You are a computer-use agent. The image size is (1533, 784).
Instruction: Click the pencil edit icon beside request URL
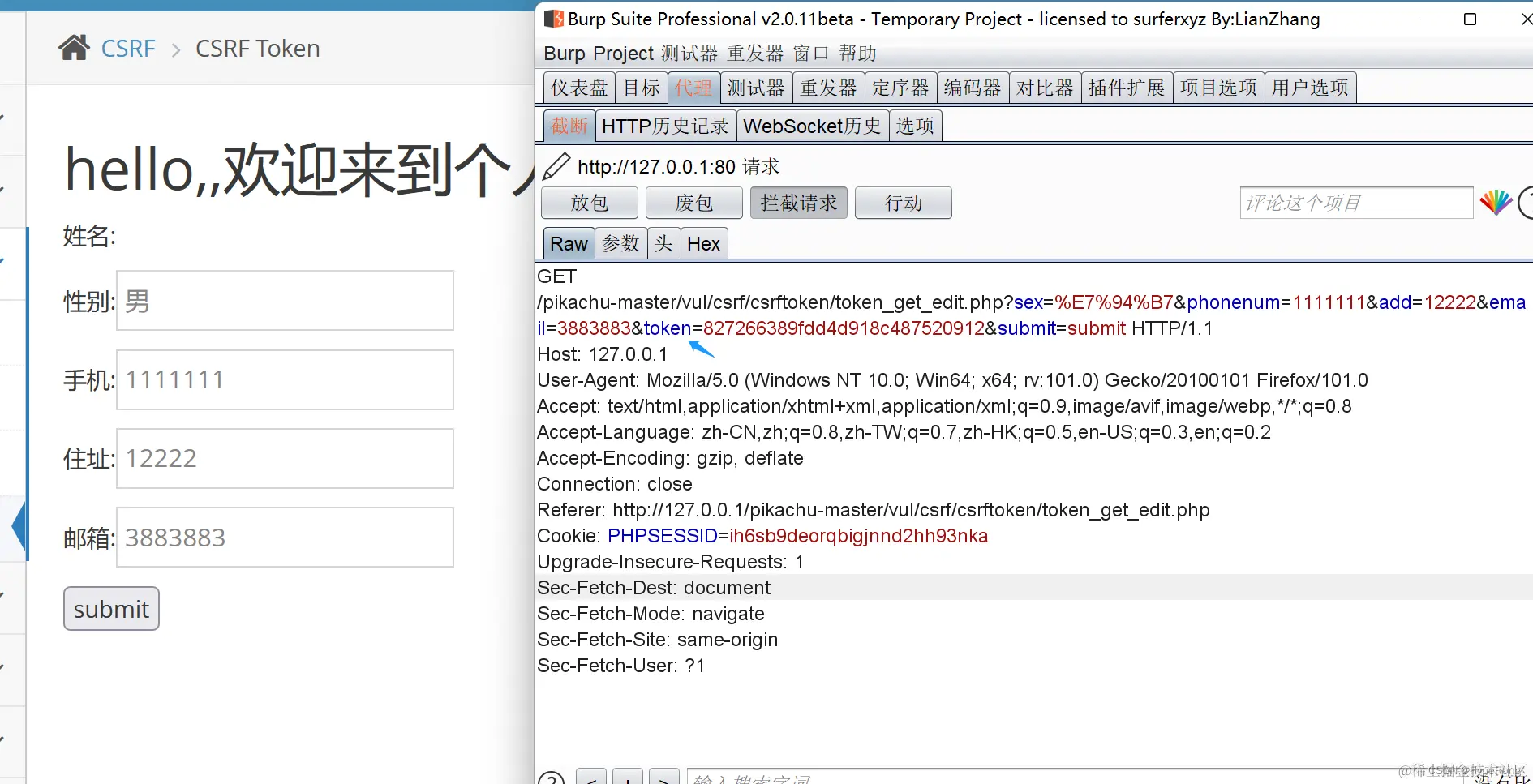click(x=556, y=166)
